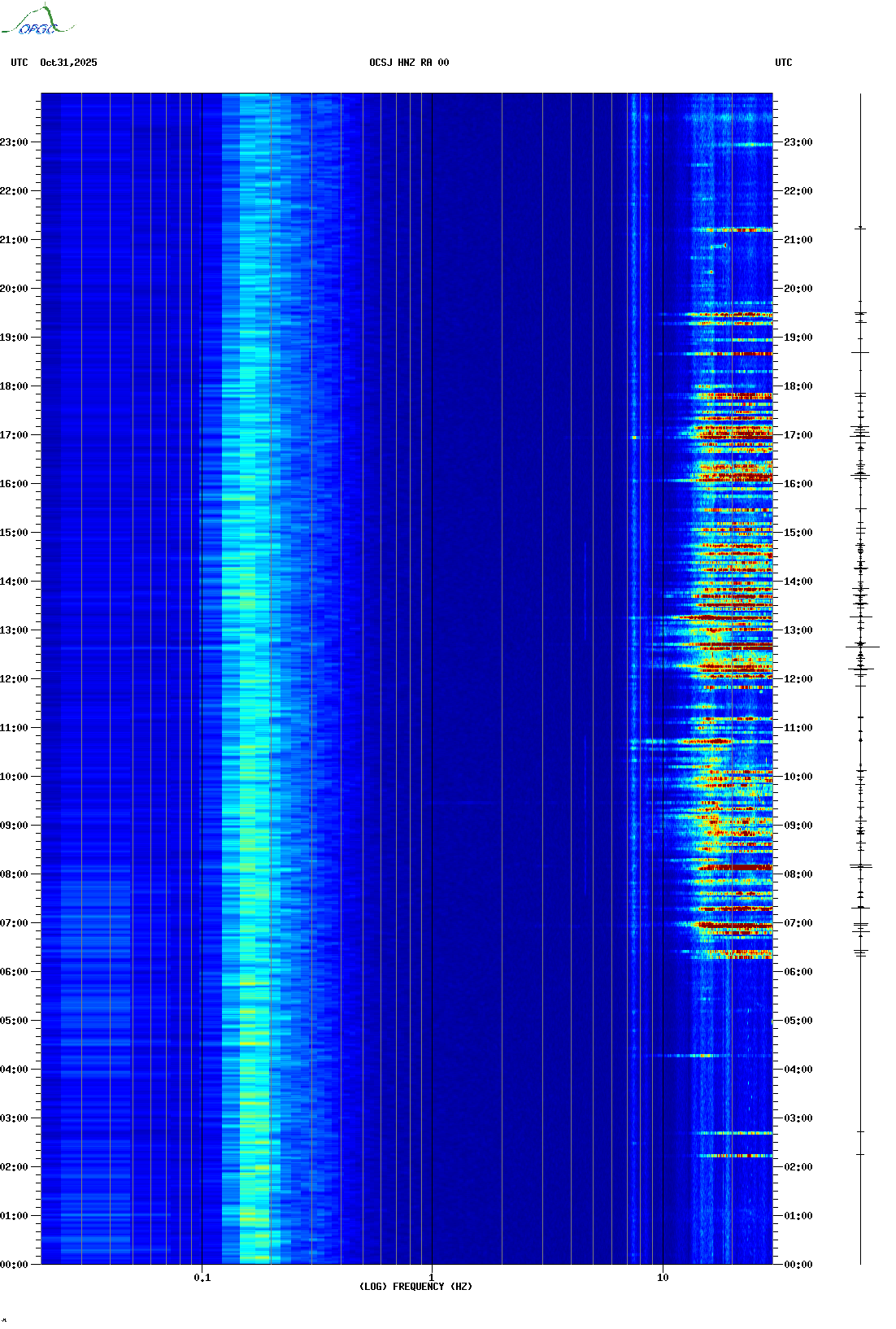Click the black vertical line at 0.1 Hz
Screen dimensions: 896x1329
[202, 651]
